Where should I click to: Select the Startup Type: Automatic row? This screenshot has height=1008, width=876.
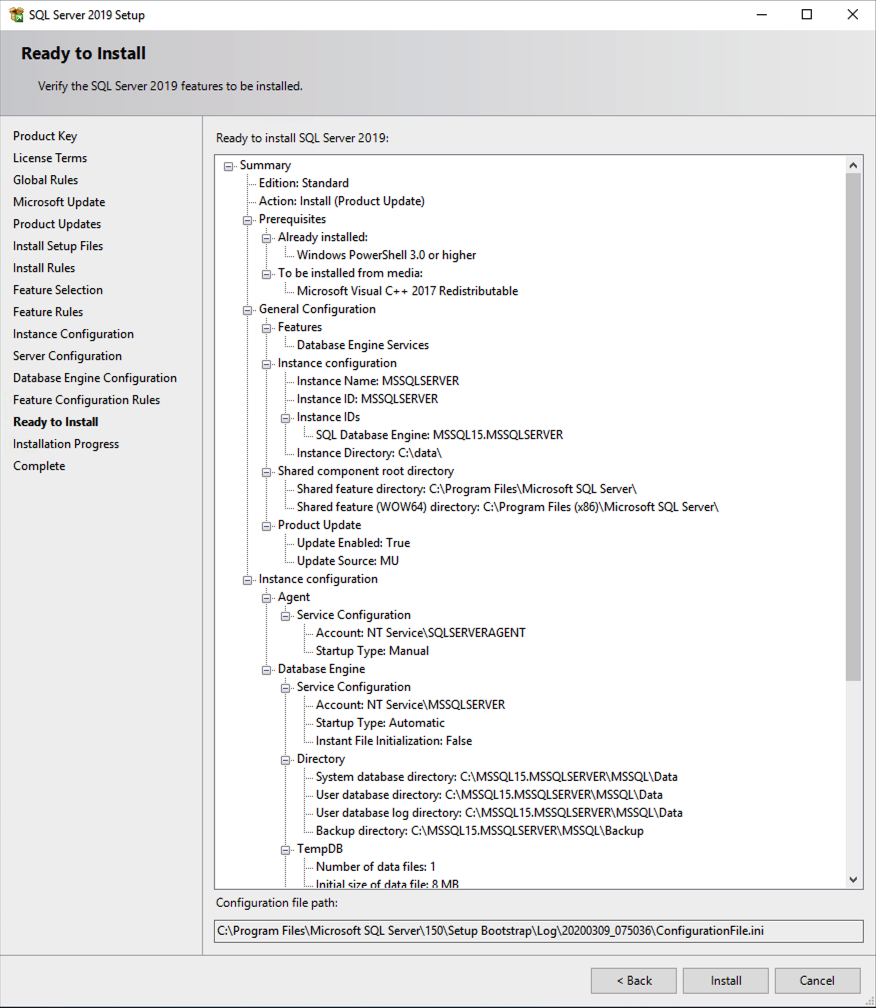380,723
